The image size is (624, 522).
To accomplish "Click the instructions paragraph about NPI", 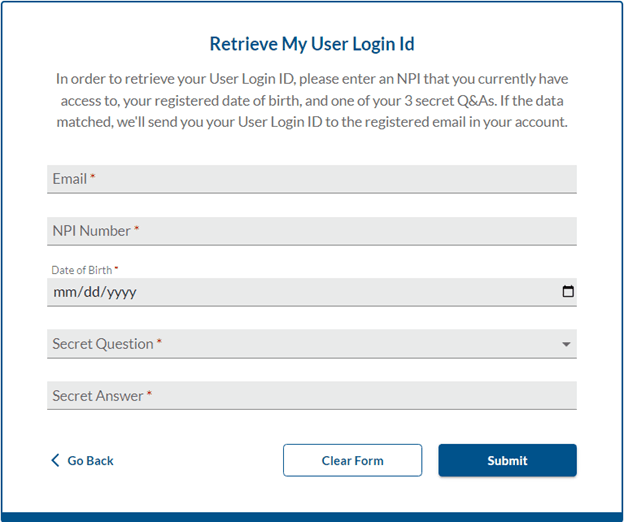I will coord(312,100).
